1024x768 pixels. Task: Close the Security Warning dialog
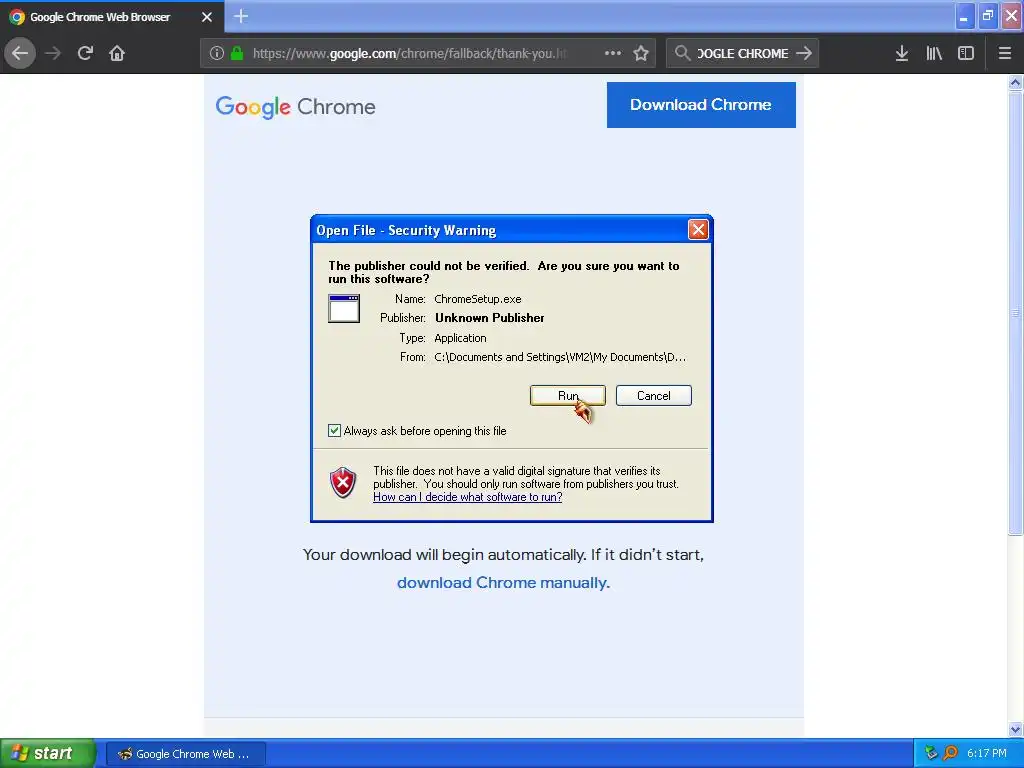click(698, 229)
